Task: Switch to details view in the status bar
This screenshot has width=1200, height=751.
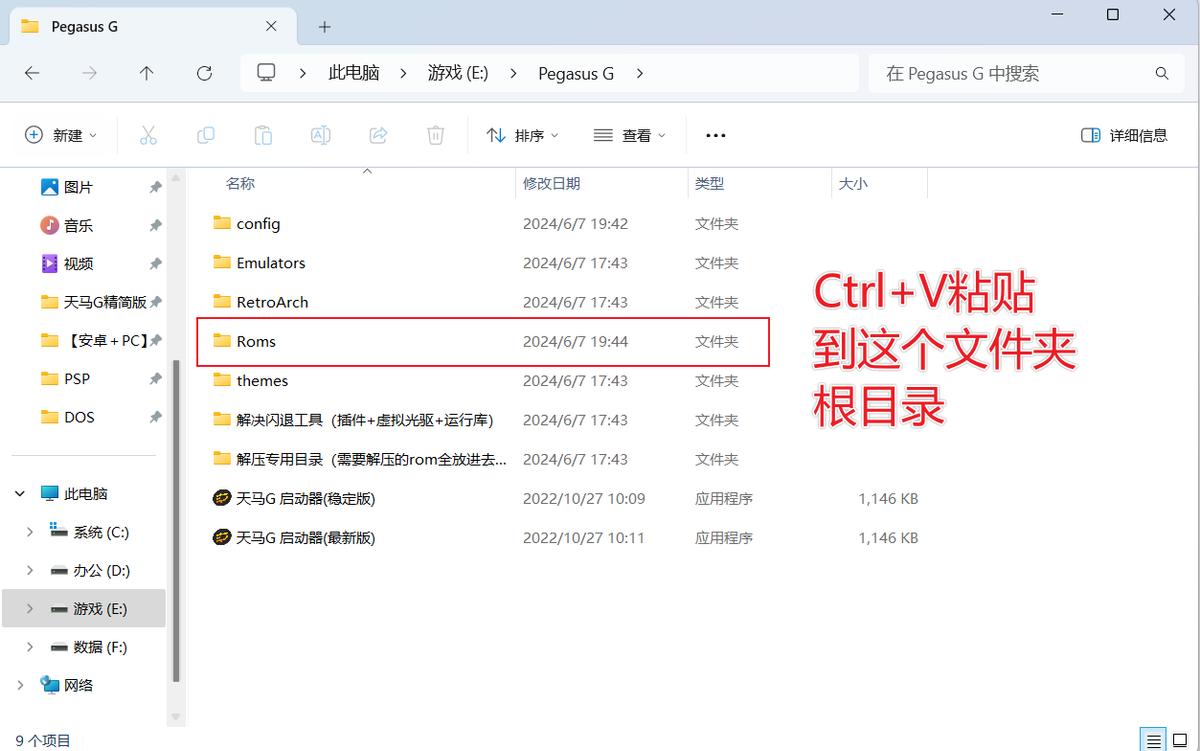Action: click(1152, 738)
